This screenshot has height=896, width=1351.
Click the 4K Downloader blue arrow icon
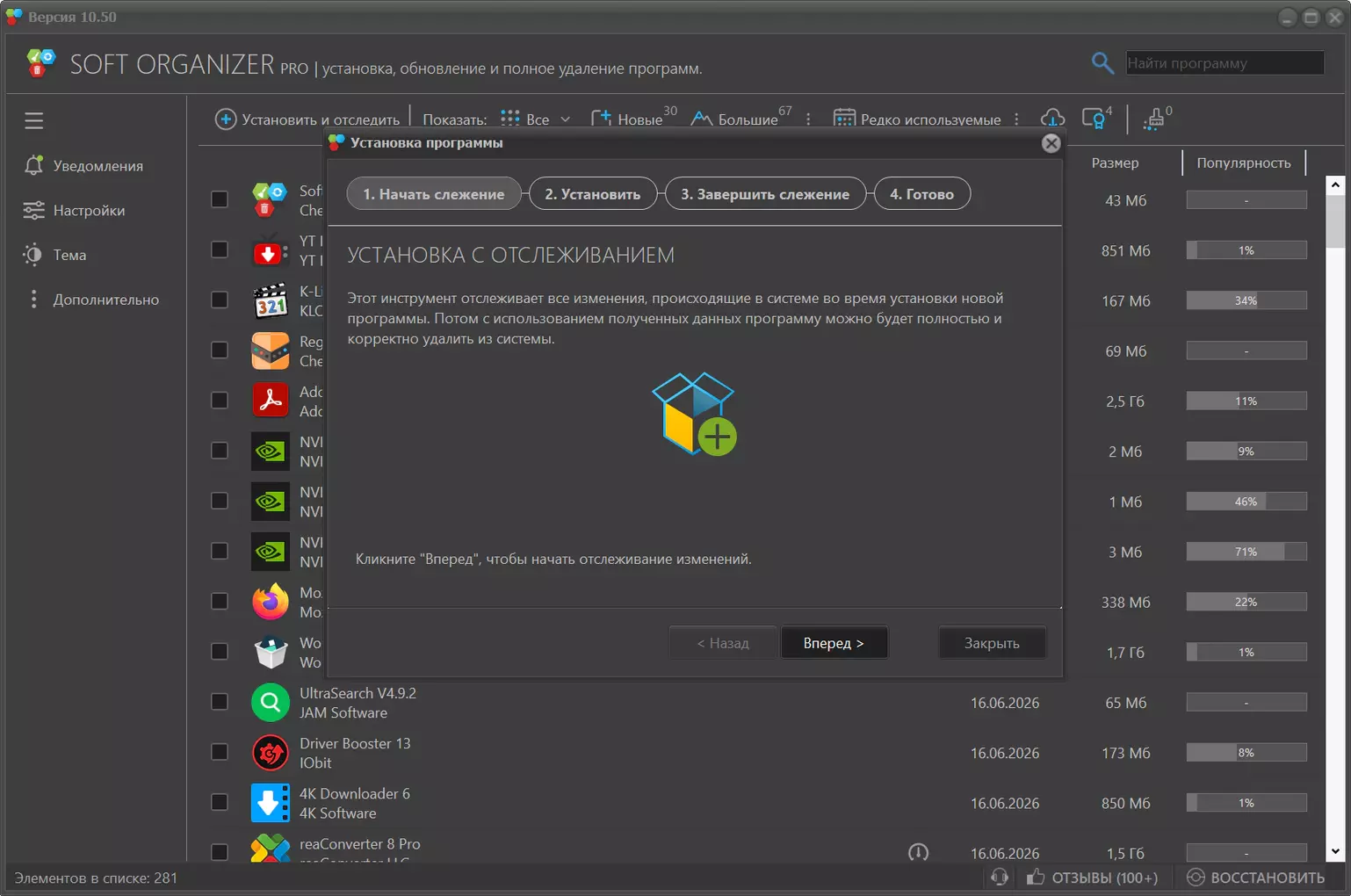click(270, 803)
